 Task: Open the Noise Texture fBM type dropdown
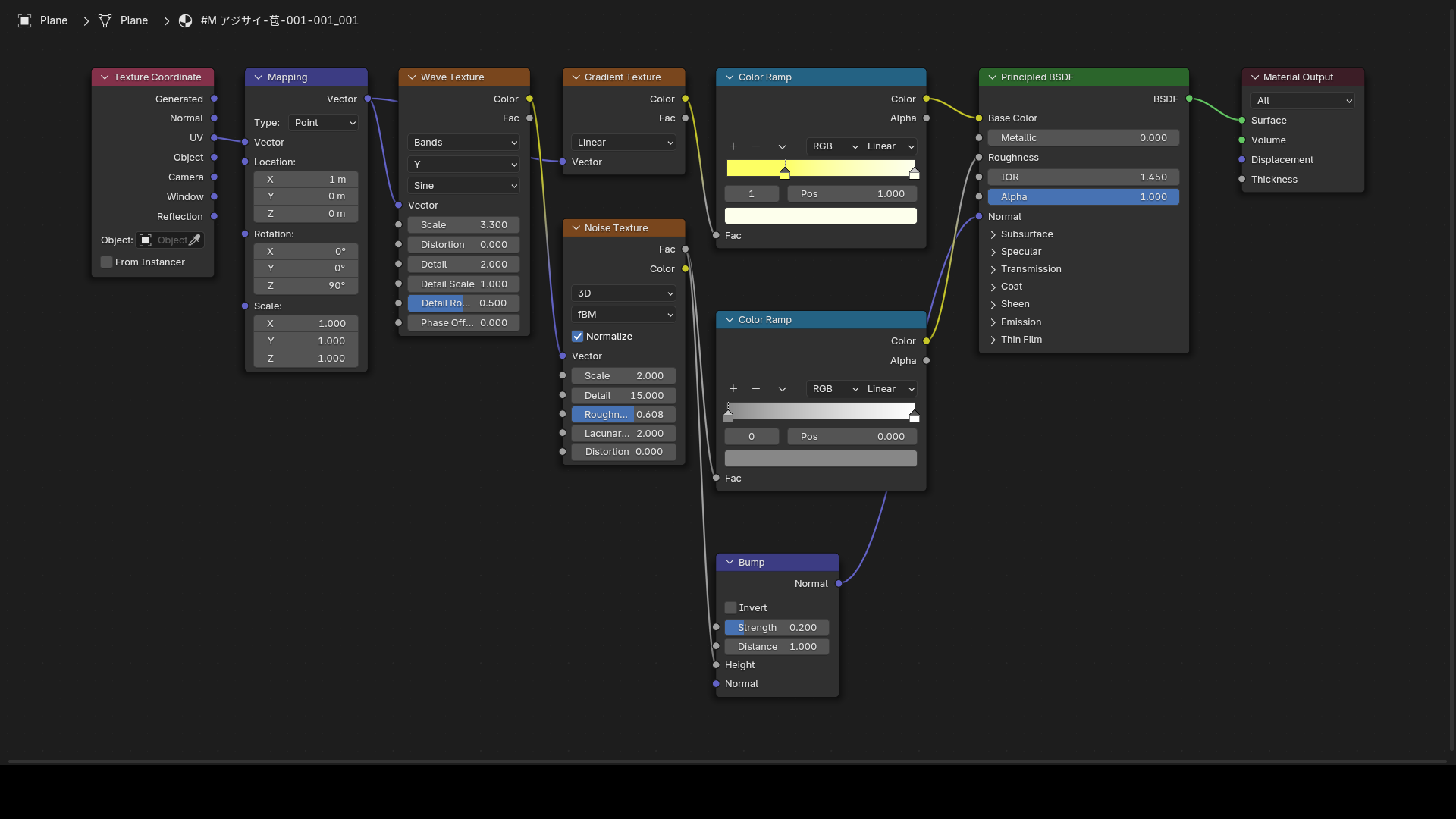623,315
